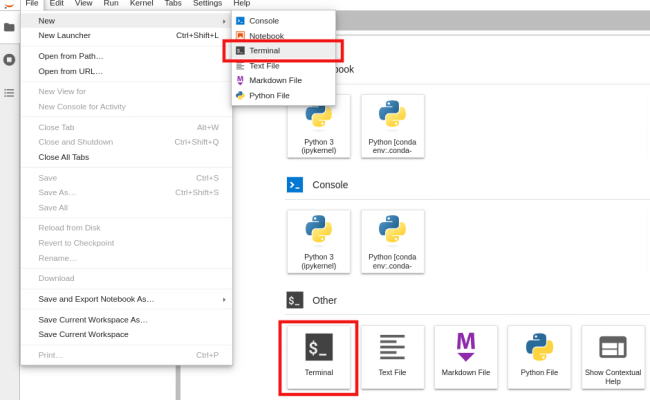The image size is (650, 400).
Task: Select Close All Tabs in the File menu
Action: pyautogui.click(x=126, y=157)
